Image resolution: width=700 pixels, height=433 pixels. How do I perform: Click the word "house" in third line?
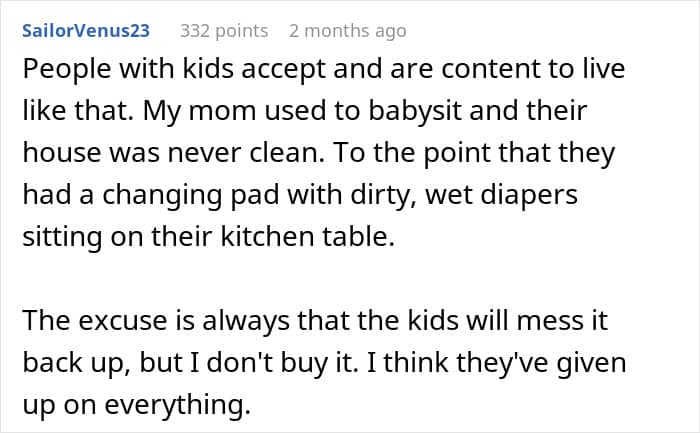coord(62,153)
